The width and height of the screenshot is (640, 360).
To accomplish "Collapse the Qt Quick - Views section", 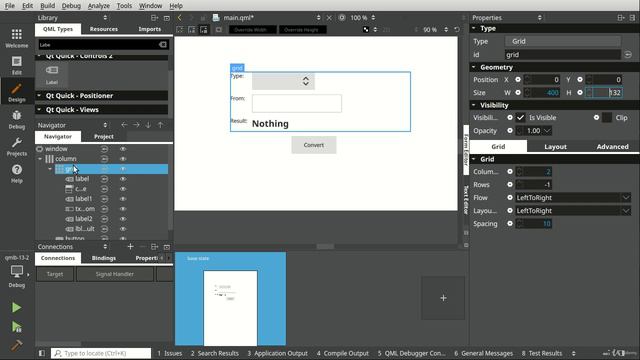I will pos(39,109).
